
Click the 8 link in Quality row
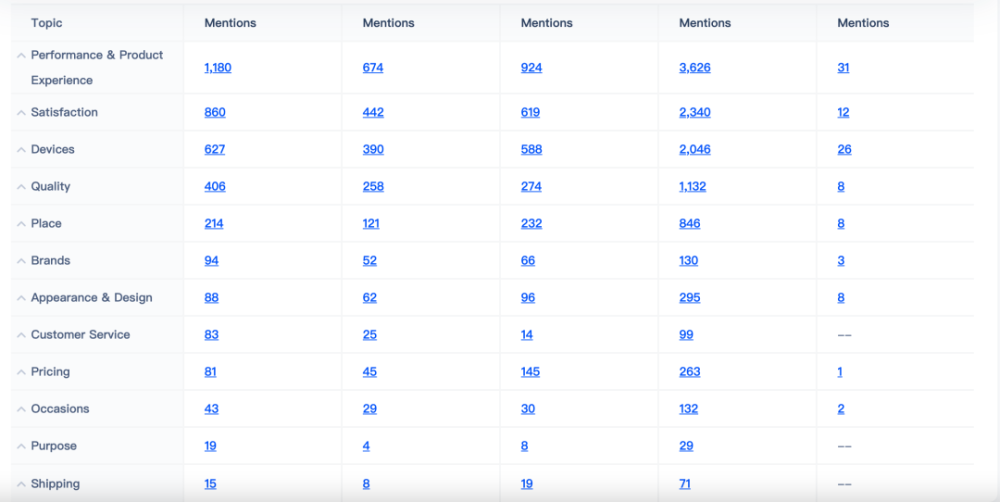pos(841,186)
